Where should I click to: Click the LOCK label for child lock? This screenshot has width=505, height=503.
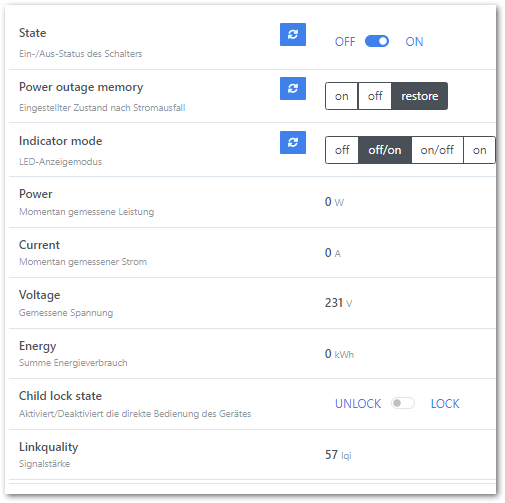(x=445, y=404)
